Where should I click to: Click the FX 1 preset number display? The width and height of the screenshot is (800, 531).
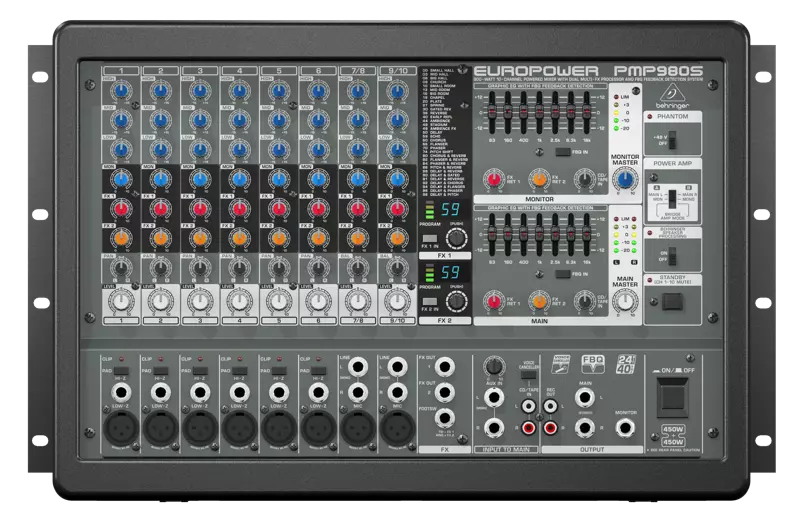coord(450,210)
